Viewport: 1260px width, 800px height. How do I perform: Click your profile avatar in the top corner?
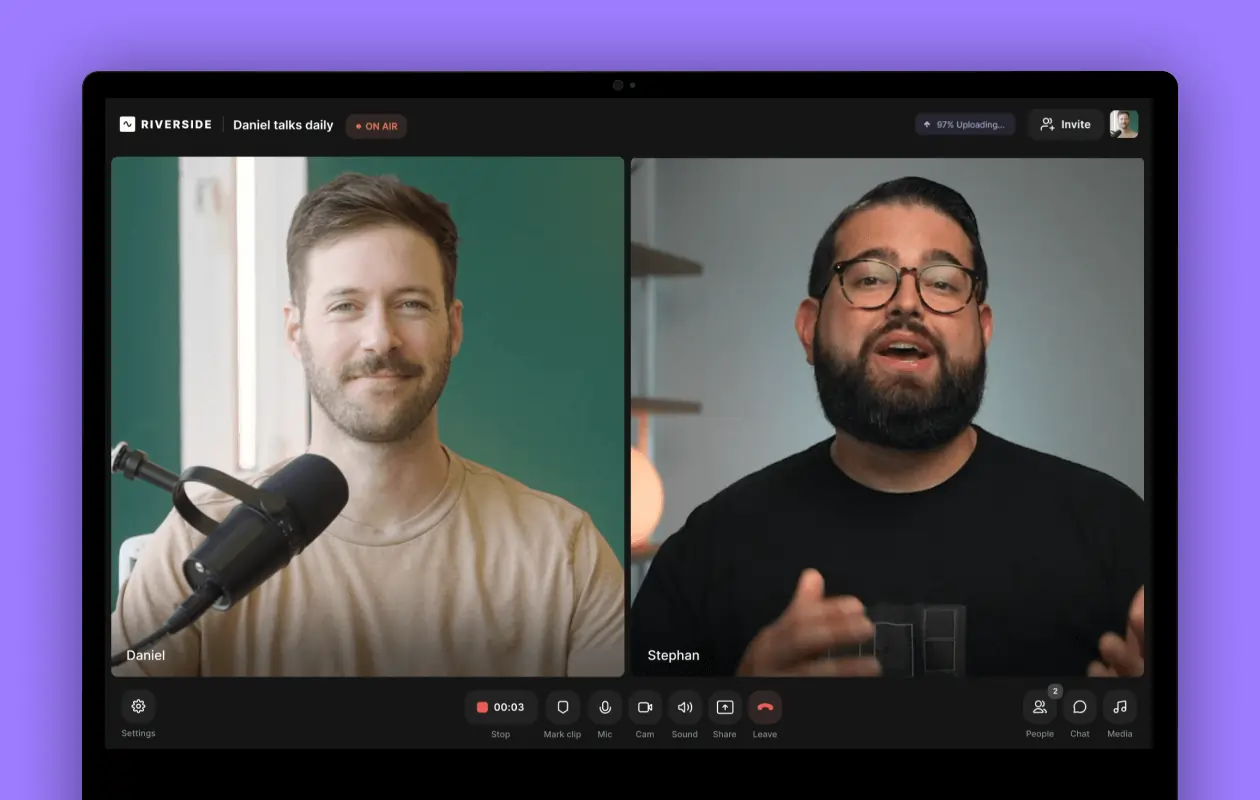pyautogui.click(x=1124, y=123)
